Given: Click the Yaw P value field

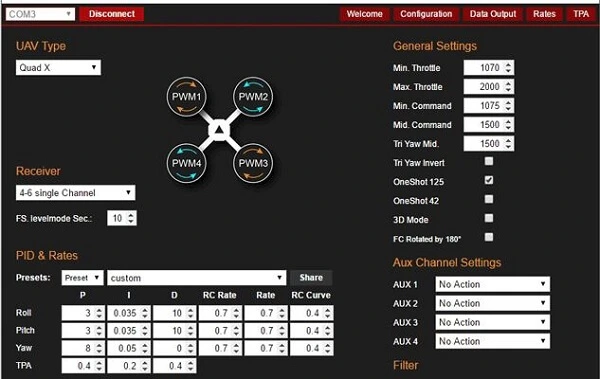Looking at the screenshot, I should pyautogui.click(x=83, y=348).
